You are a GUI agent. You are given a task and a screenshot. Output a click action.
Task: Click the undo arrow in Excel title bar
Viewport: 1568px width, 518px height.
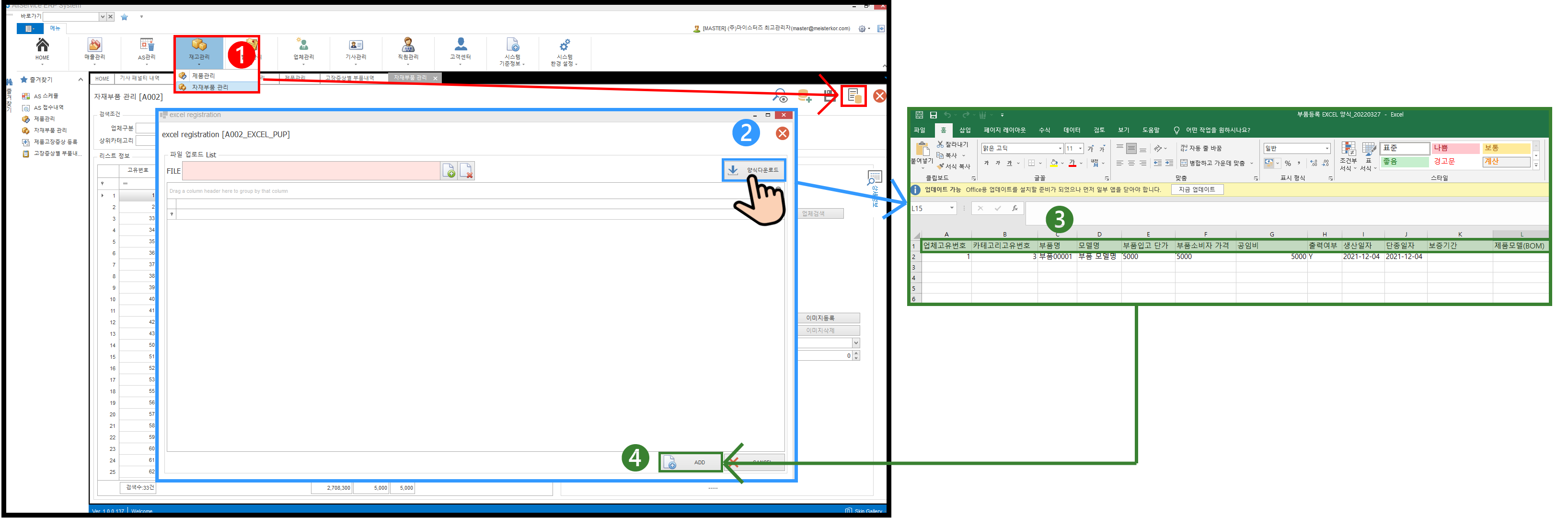[x=947, y=115]
